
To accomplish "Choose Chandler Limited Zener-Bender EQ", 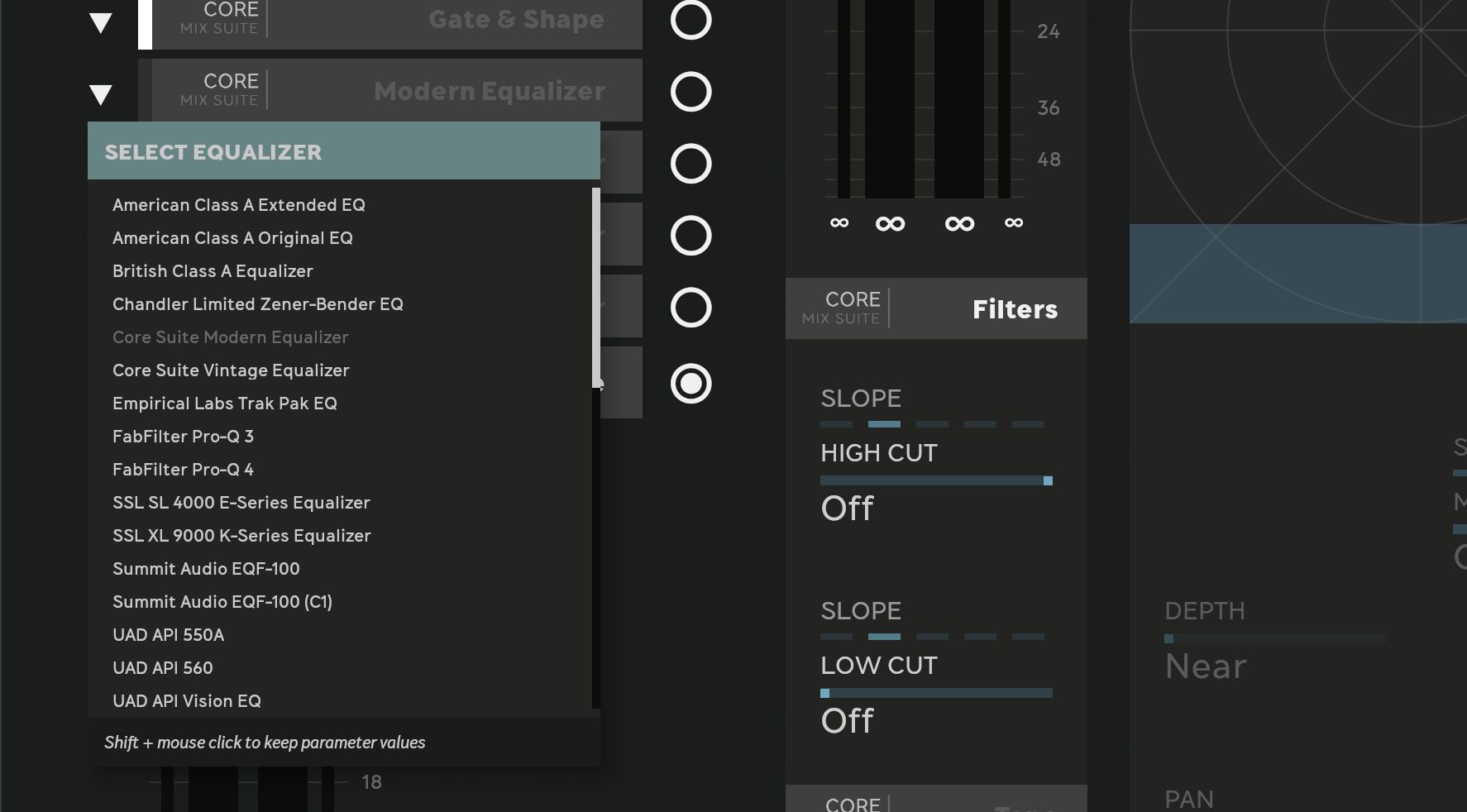I will pos(258,304).
